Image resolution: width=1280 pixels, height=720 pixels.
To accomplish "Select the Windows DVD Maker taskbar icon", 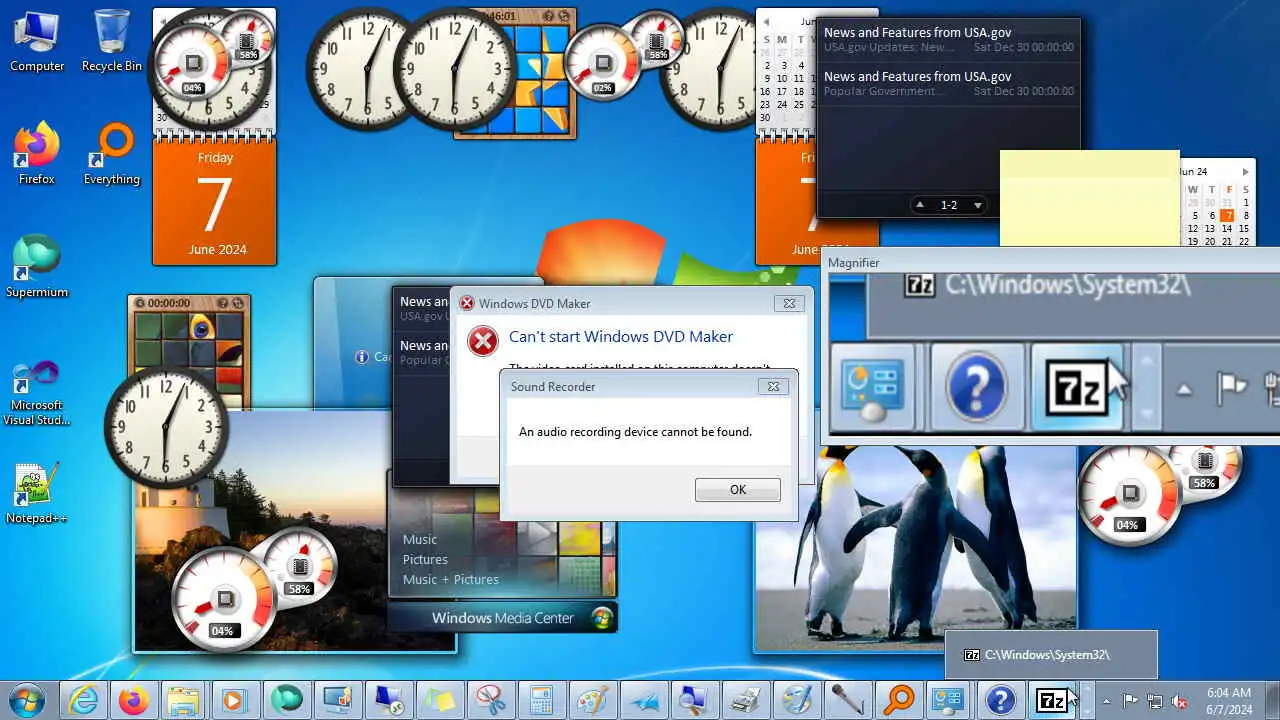I will point(797,701).
